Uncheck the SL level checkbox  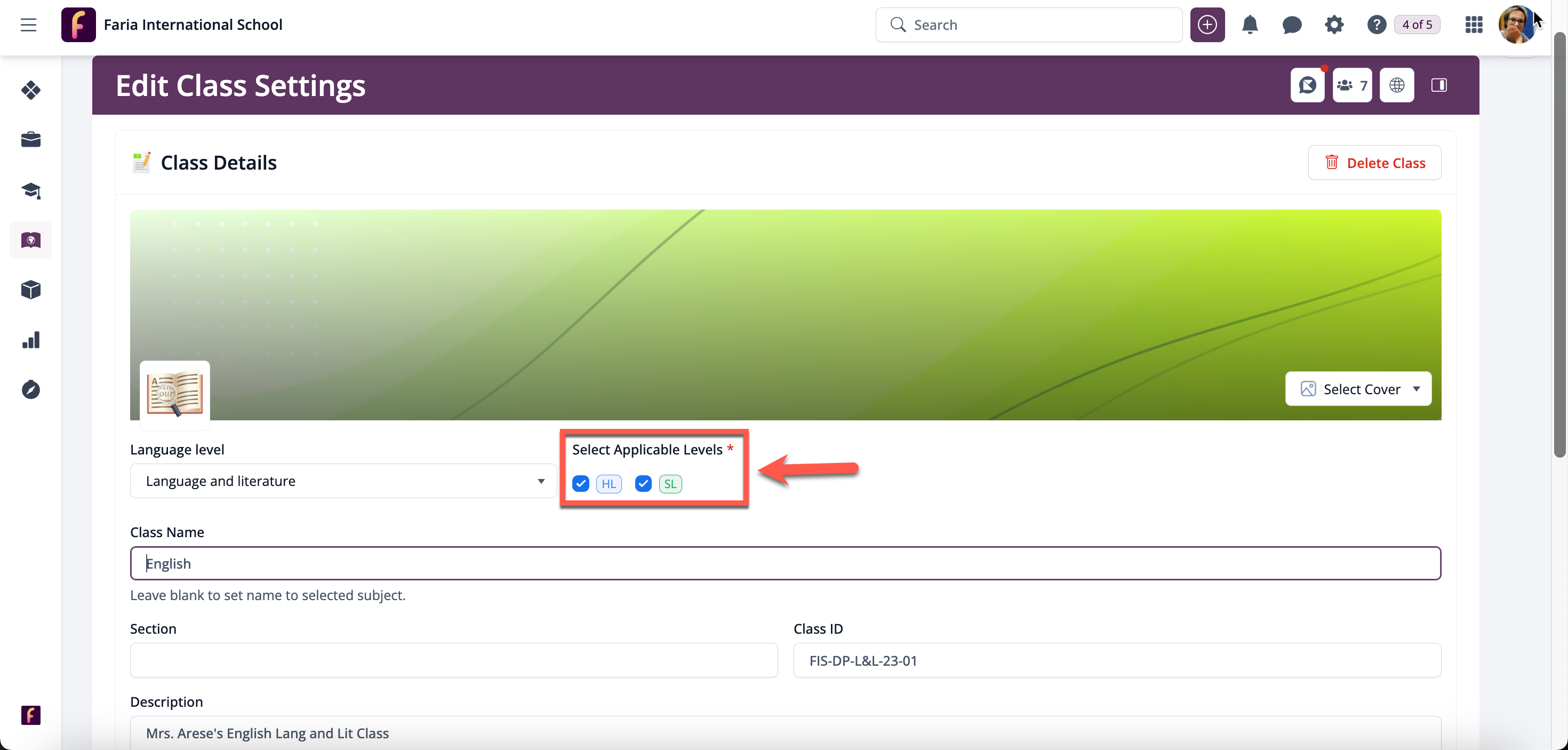click(643, 484)
